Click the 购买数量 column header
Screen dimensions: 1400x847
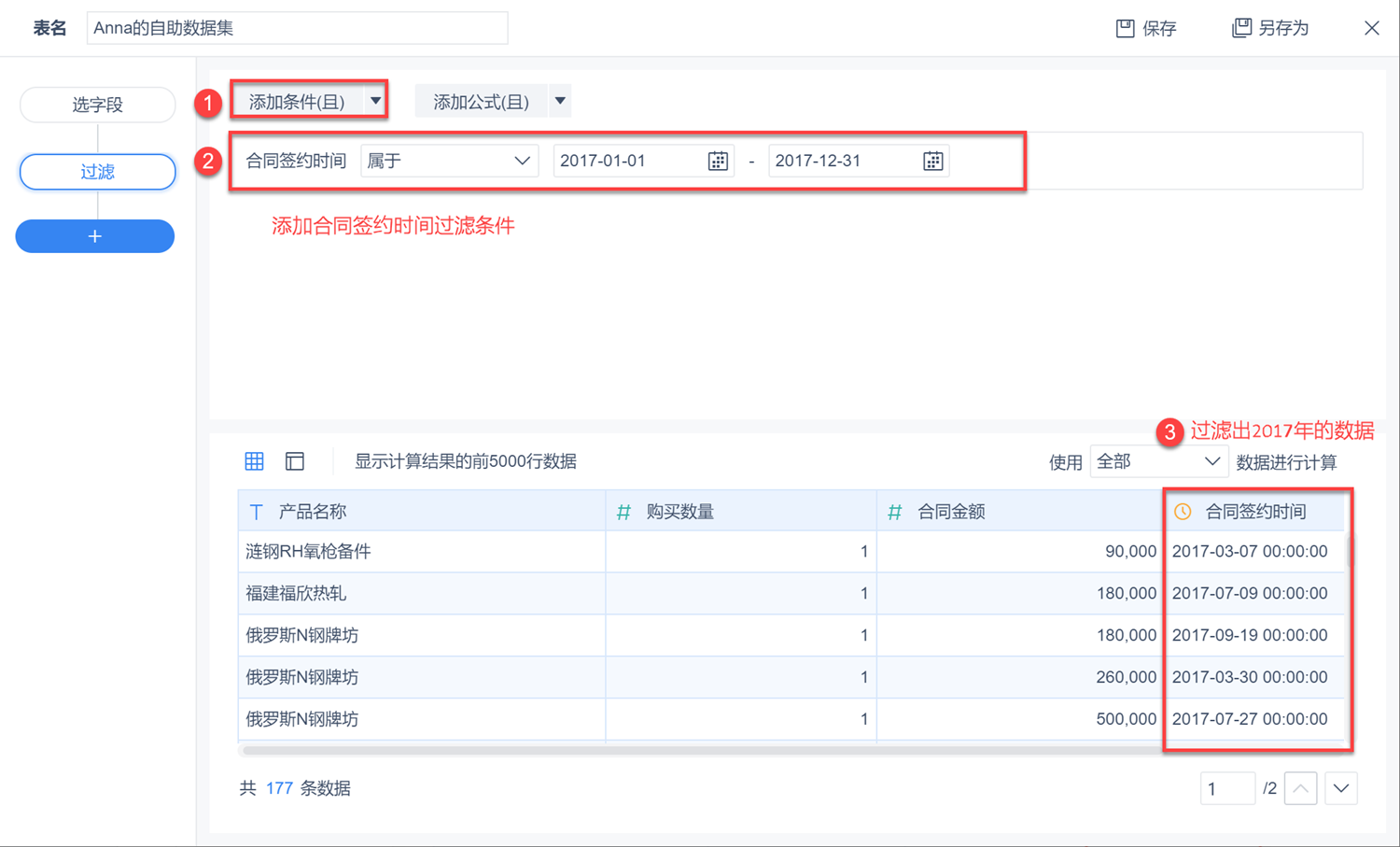[x=741, y=512]
